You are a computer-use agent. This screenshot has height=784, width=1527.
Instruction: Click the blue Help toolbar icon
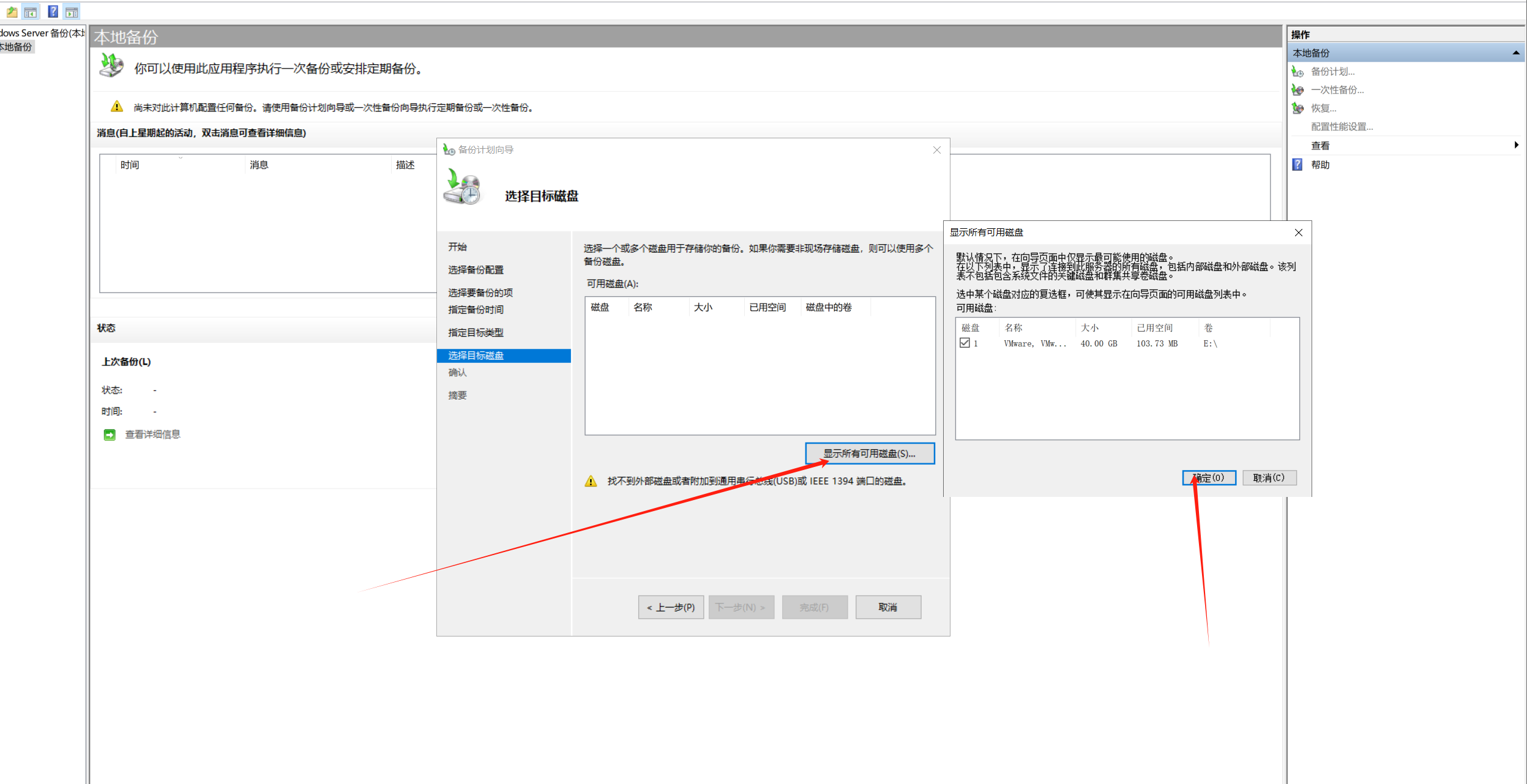53,12
